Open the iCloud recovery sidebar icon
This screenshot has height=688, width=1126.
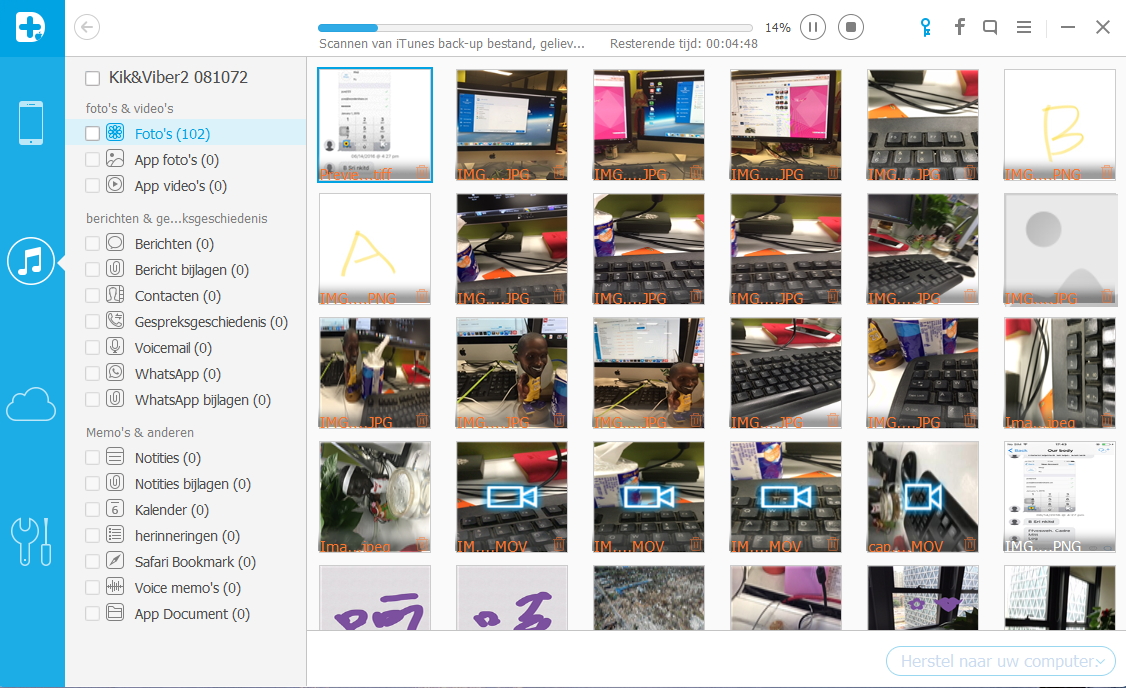point(31,404)
